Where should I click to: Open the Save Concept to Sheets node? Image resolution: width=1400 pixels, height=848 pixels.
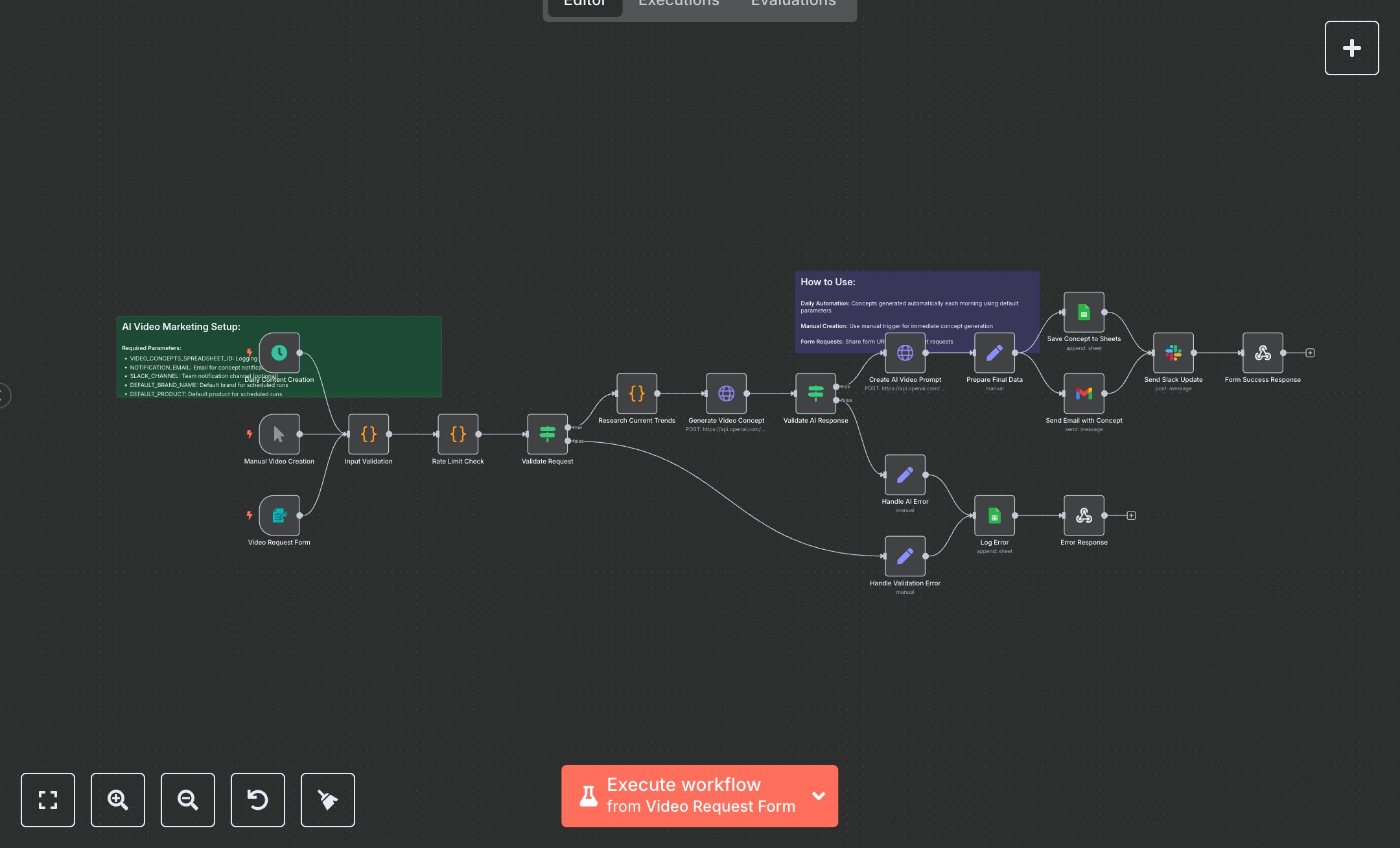1084,311
